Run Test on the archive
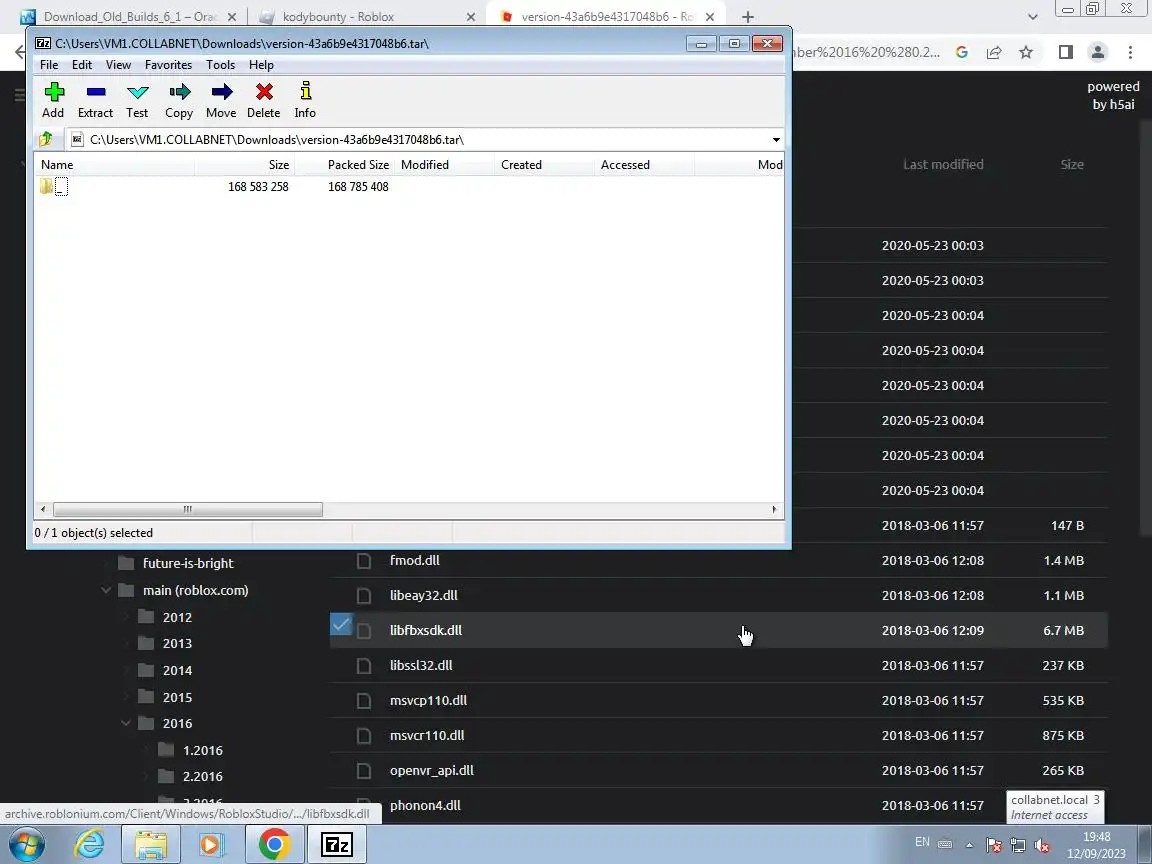This screenshot has width=1152, height=864. coord(137,100)
